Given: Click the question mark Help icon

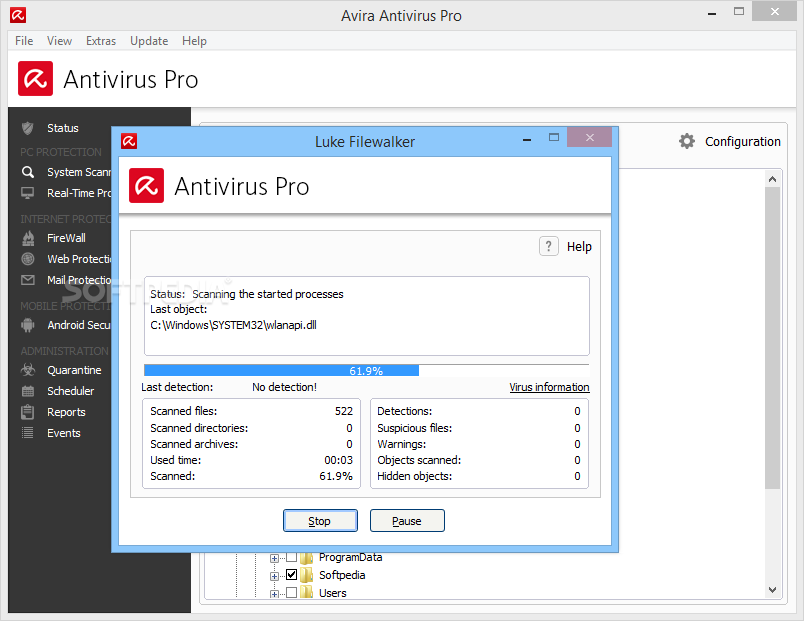Looking at the screenshot, I should click(x=549, y=246).
